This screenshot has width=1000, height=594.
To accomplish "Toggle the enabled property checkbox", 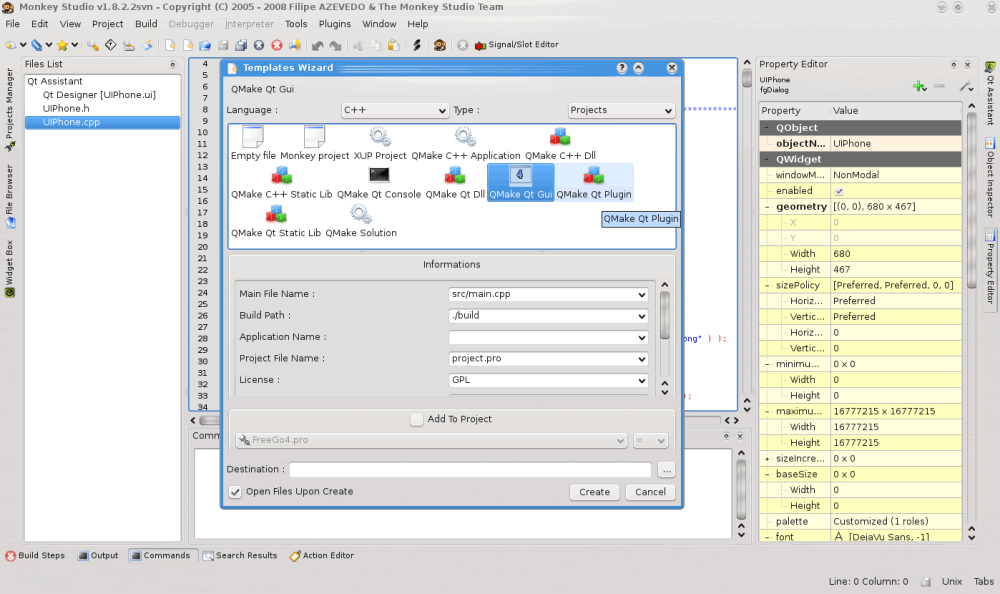I will pyautogui.click(x=839, y=191).
